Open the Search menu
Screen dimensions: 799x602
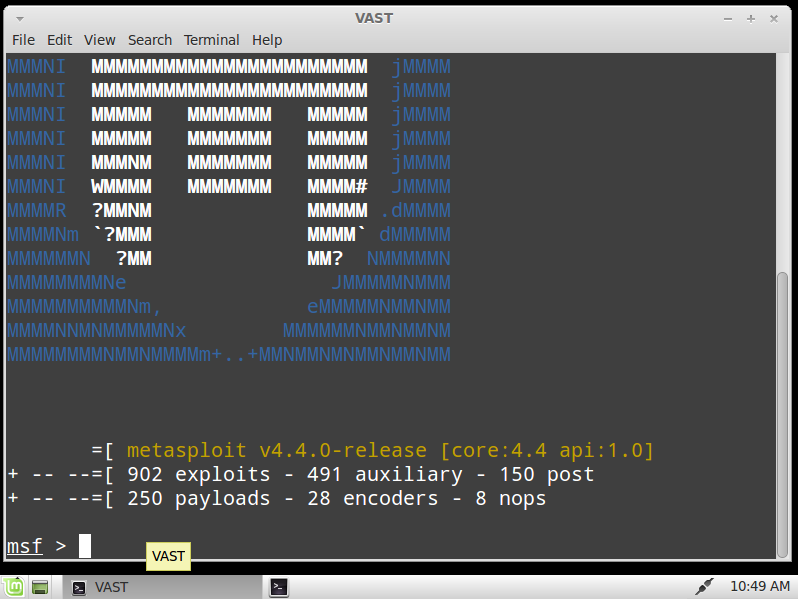(x=150, y=40)
